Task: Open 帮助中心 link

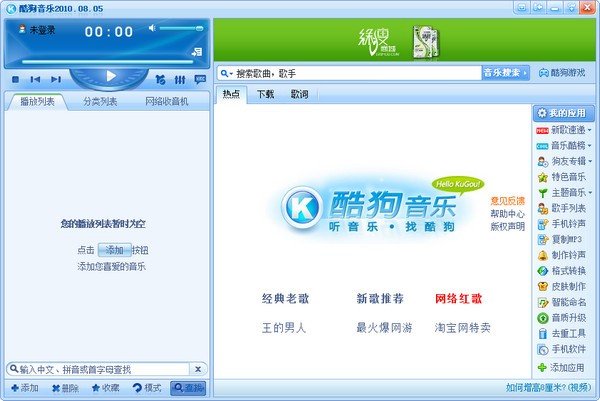Action: point(507,214)
